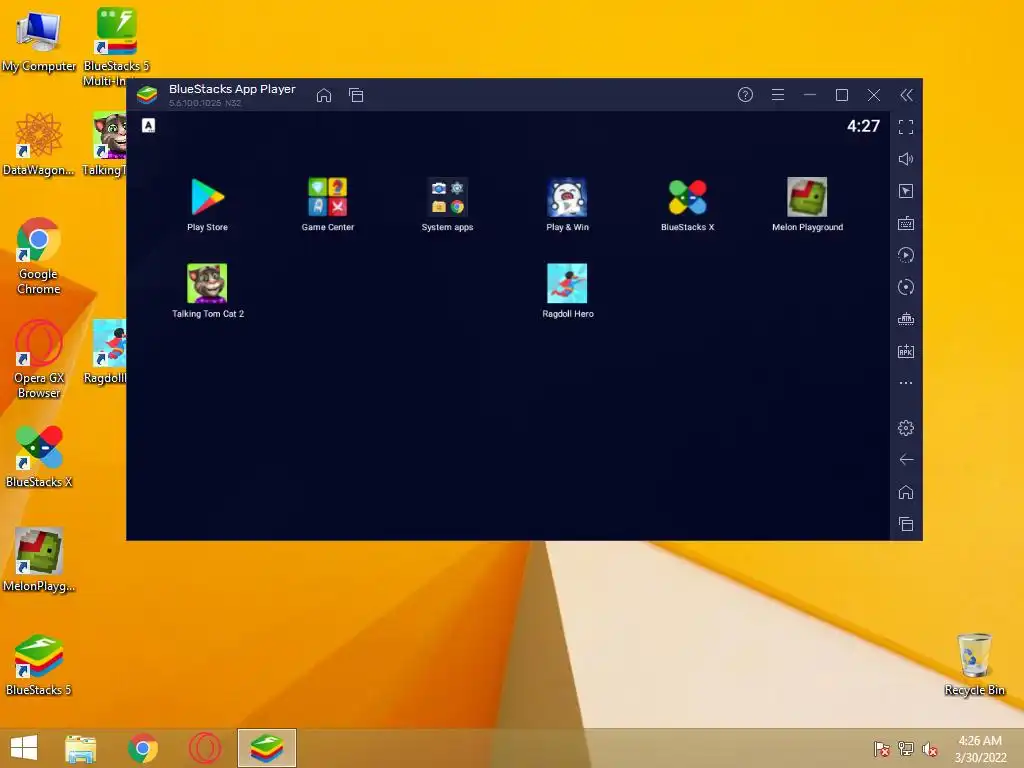Viewport: 1024px width, 768px height.
Task: Toggle the cursor lock sidebar icon
Action: click(x=906, y=191)
